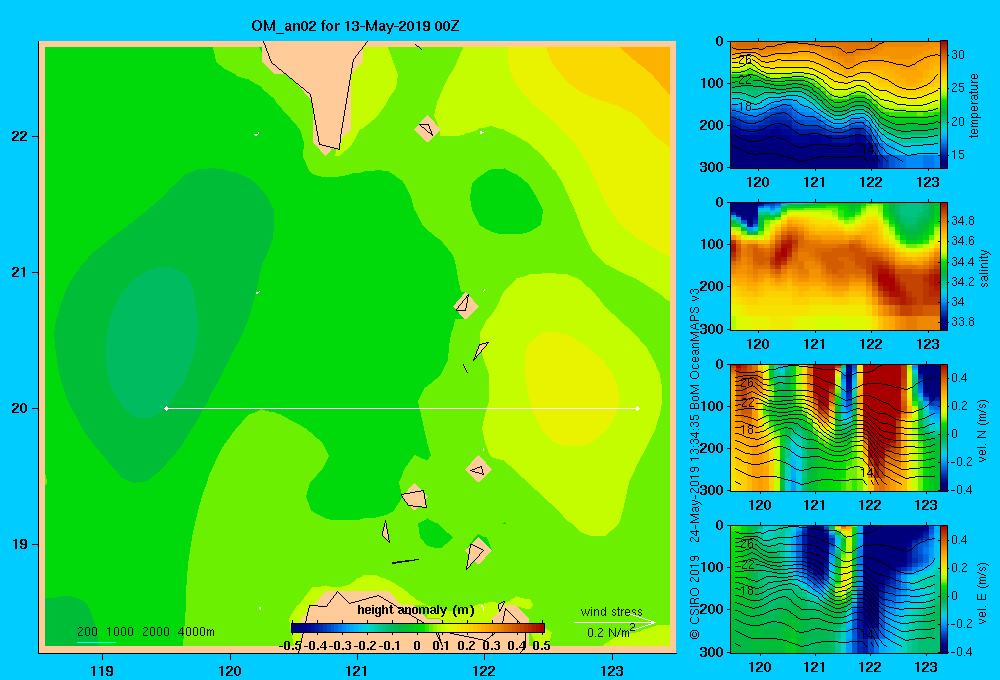Viewport: 1000px width, 680px height.
Task: Click the vertical "BoM OceanMAPS v3" text
Action: pos(695,348)
